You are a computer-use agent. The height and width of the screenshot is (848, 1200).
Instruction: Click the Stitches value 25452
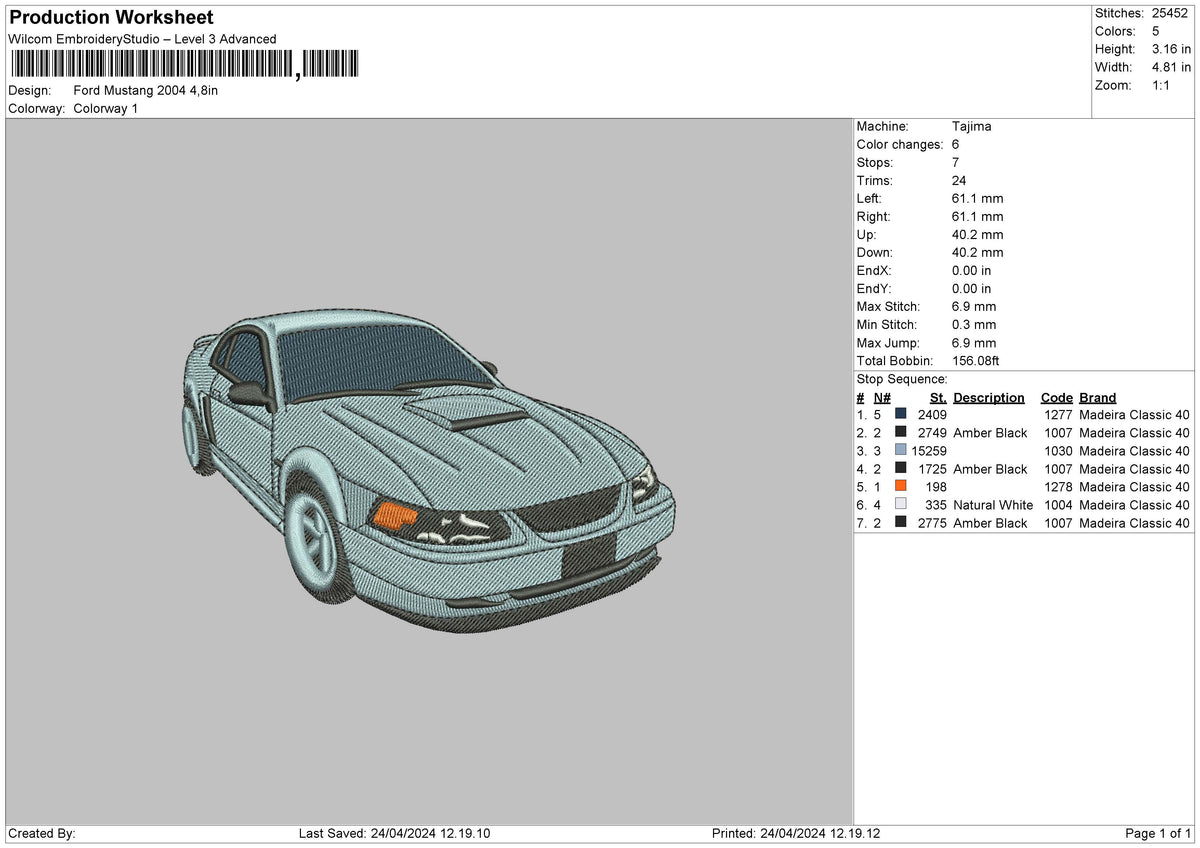[1169, 13]
